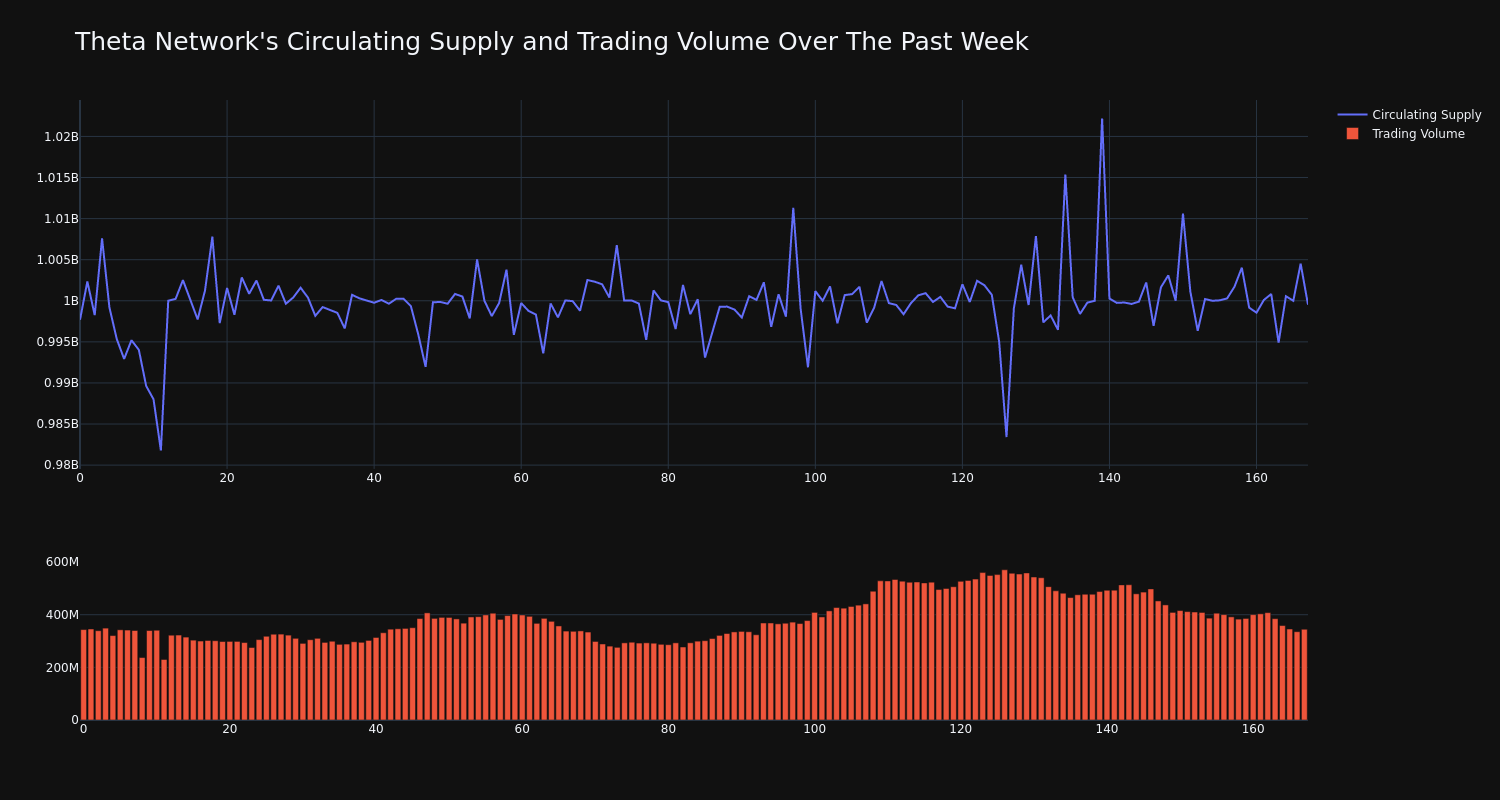Click the 0.99B y-axis label

coord(61,383)
